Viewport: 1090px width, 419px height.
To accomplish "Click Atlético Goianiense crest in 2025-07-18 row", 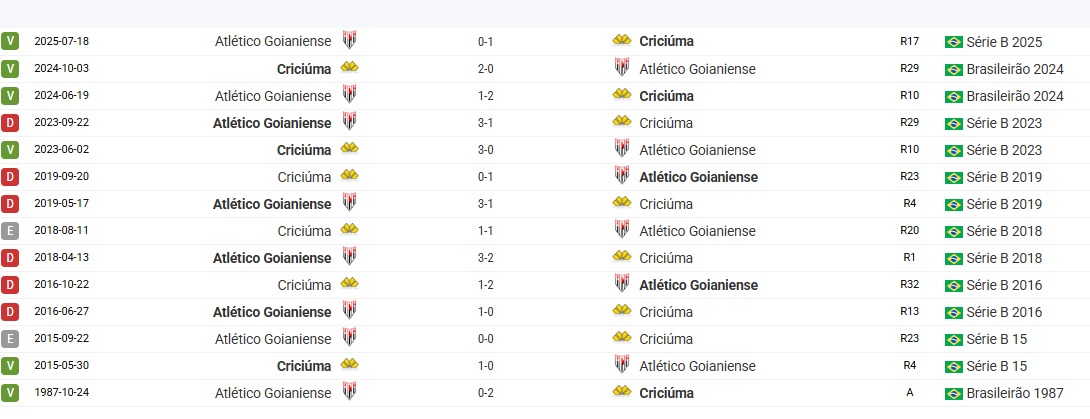I will [x=349, y=41].
